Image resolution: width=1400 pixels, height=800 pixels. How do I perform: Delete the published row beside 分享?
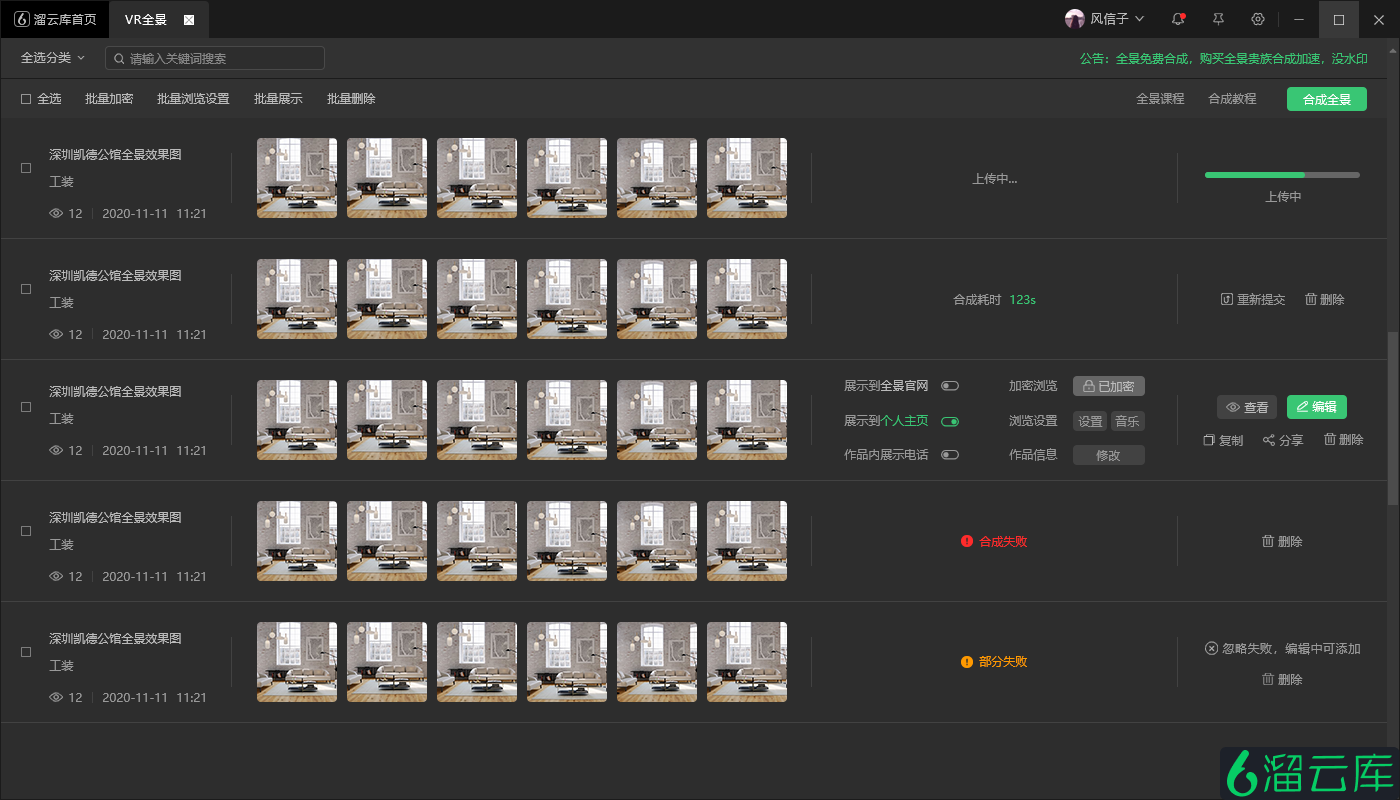pyautogui.click(x=1343, y=439)
